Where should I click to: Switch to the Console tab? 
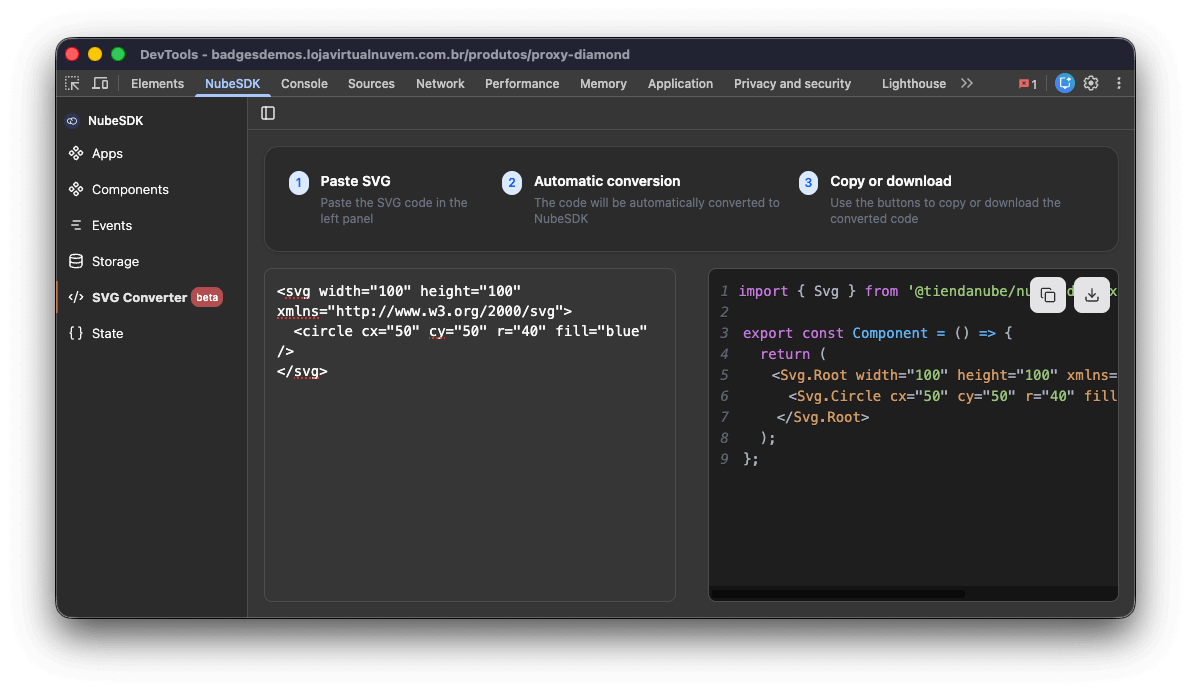[304, 84]
